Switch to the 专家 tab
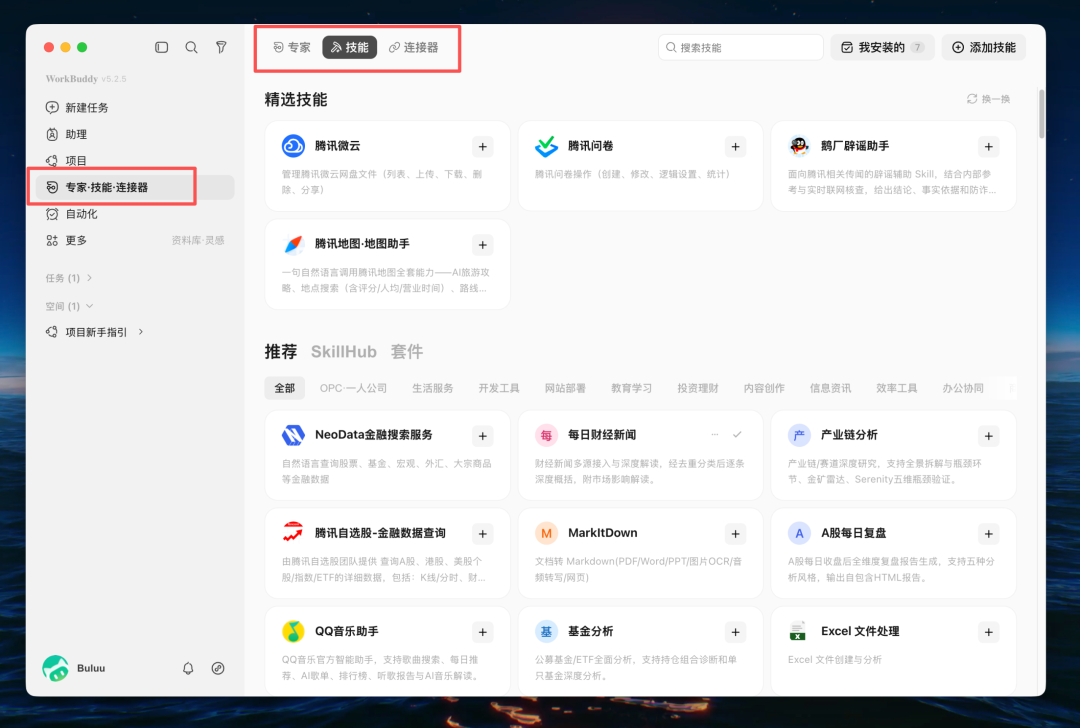The height and width of the screenshot is (728, 1080). [292, 48]
